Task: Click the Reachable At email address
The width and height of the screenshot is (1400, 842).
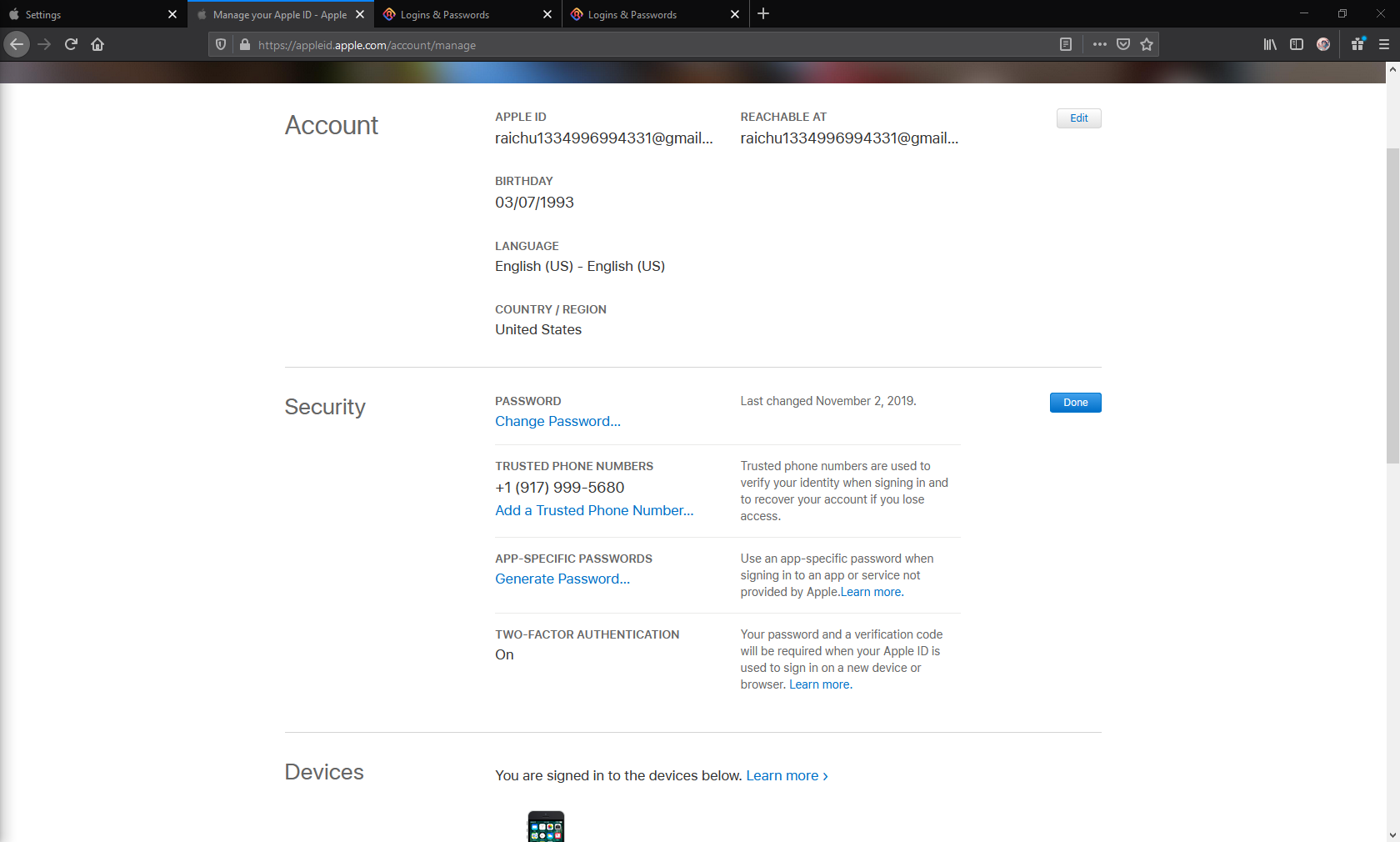Action: click(x=849, y=138)
